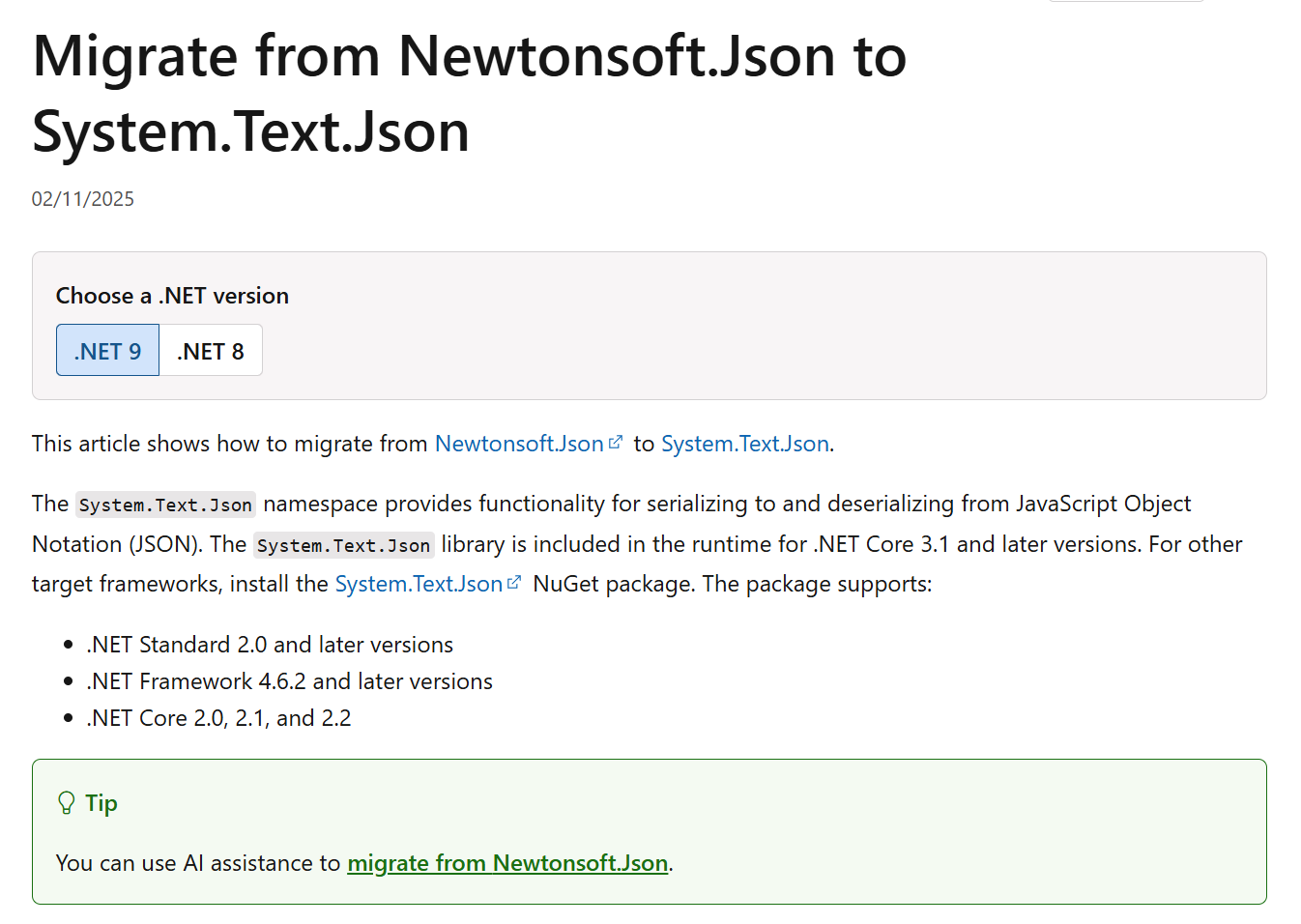
Task: Click '.NET Standard 2.0 and later versions' bullet
Action: [270, 645]
